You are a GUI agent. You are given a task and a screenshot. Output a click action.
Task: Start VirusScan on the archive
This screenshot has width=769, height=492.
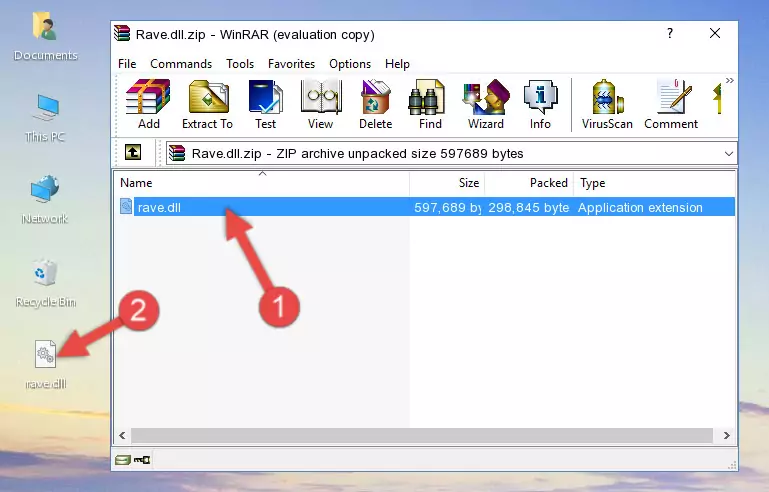[607, 104]
